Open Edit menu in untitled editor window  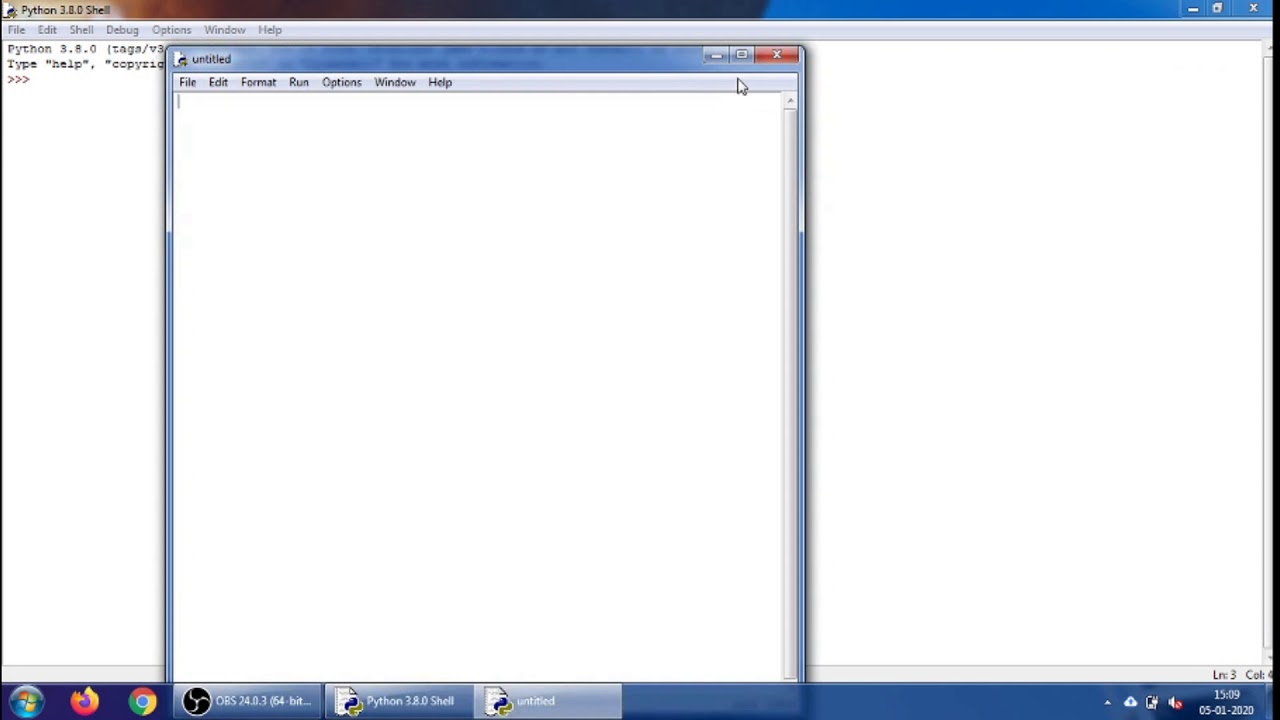coord(218,82)
